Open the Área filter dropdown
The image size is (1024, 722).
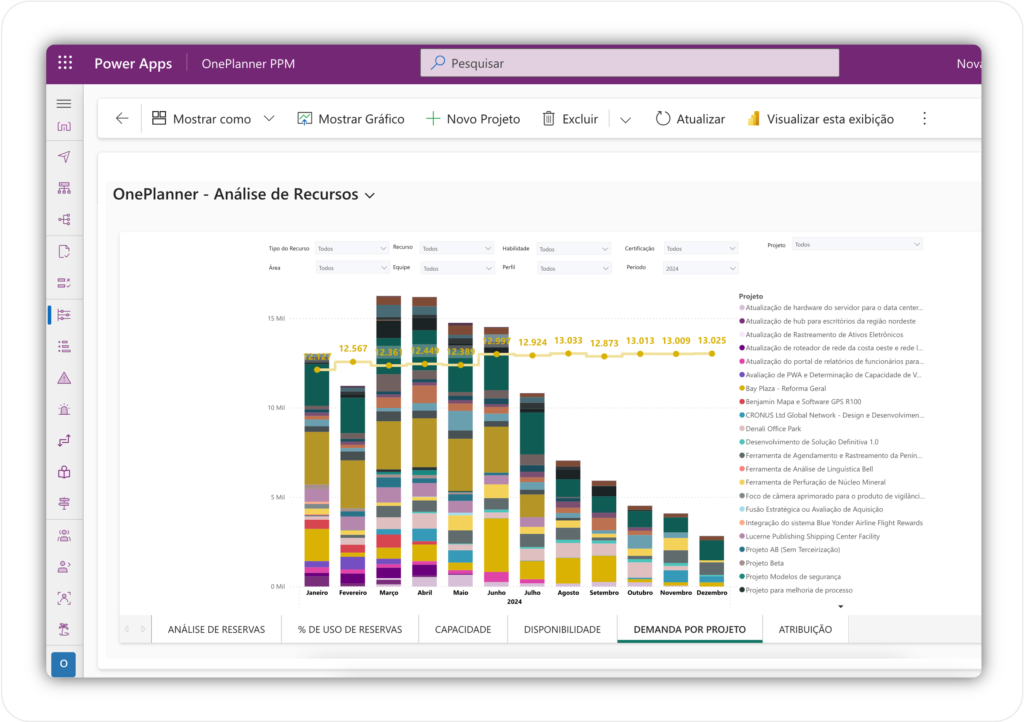point(351,268)
